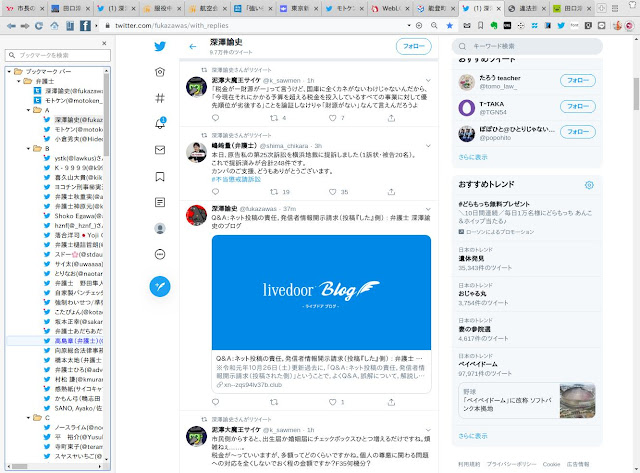Open the livedoor Blog link card image
This screenshot has height=473, width=640.
click(x=321, y=292)
